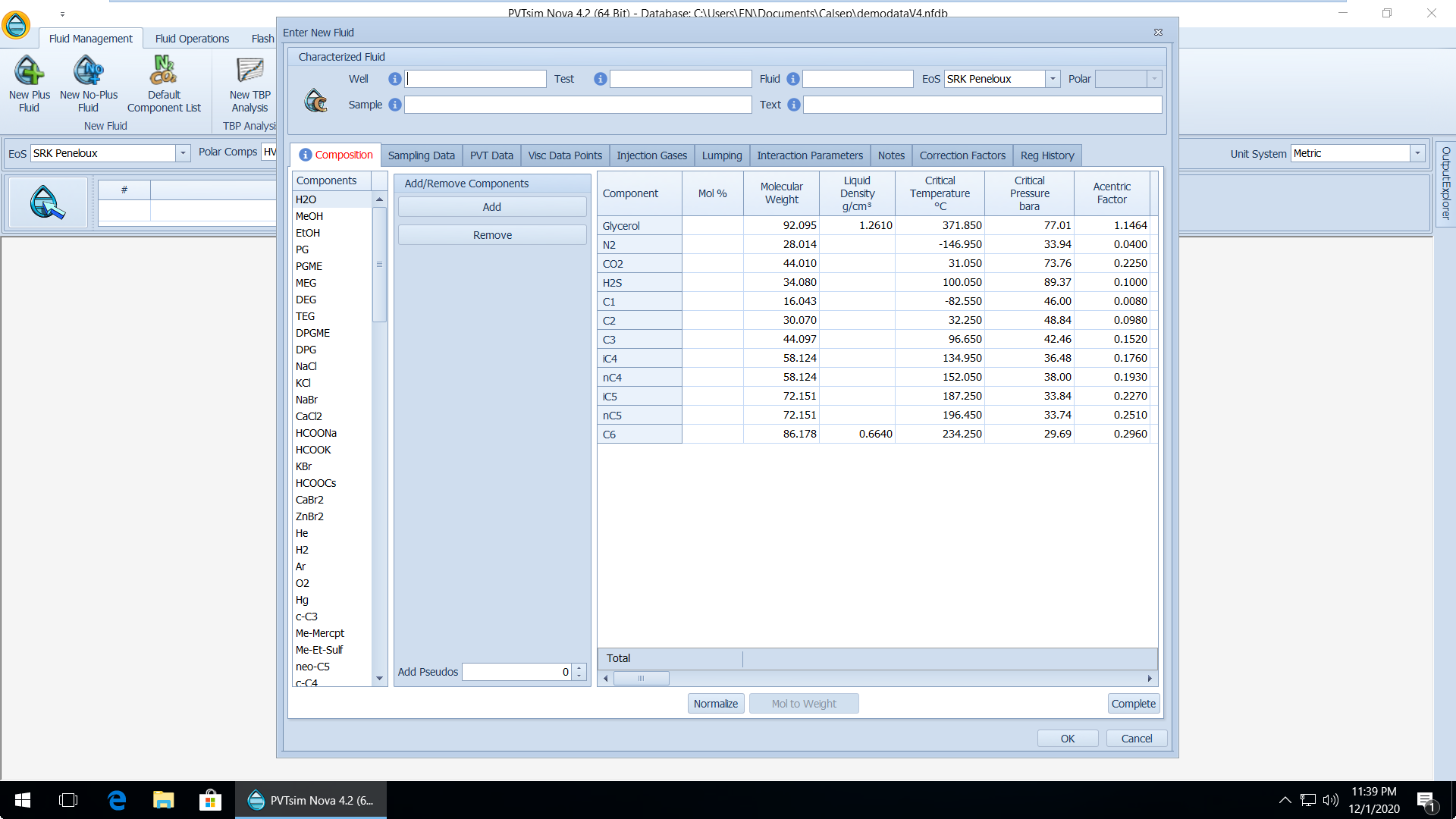The width and height of the screenshot is (1456, 819).
Task: Open the Lumping tab
Action: (x=722, y=155)
